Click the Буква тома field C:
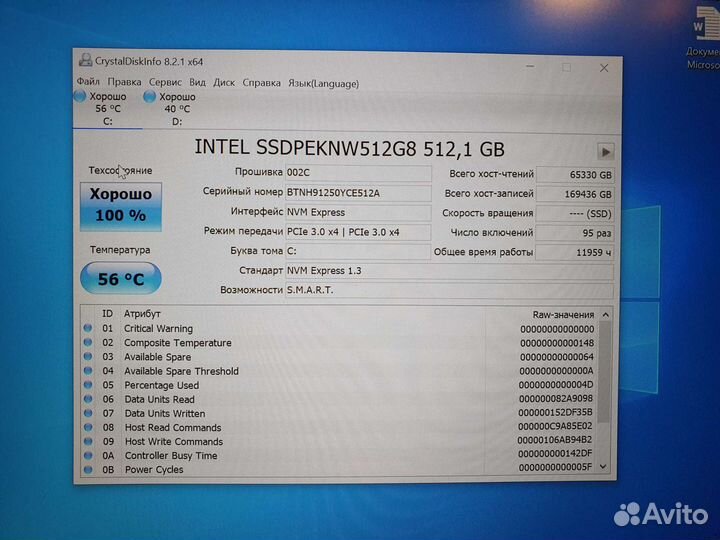The width and height of the screenshot is (720, 540). [358, 252]
